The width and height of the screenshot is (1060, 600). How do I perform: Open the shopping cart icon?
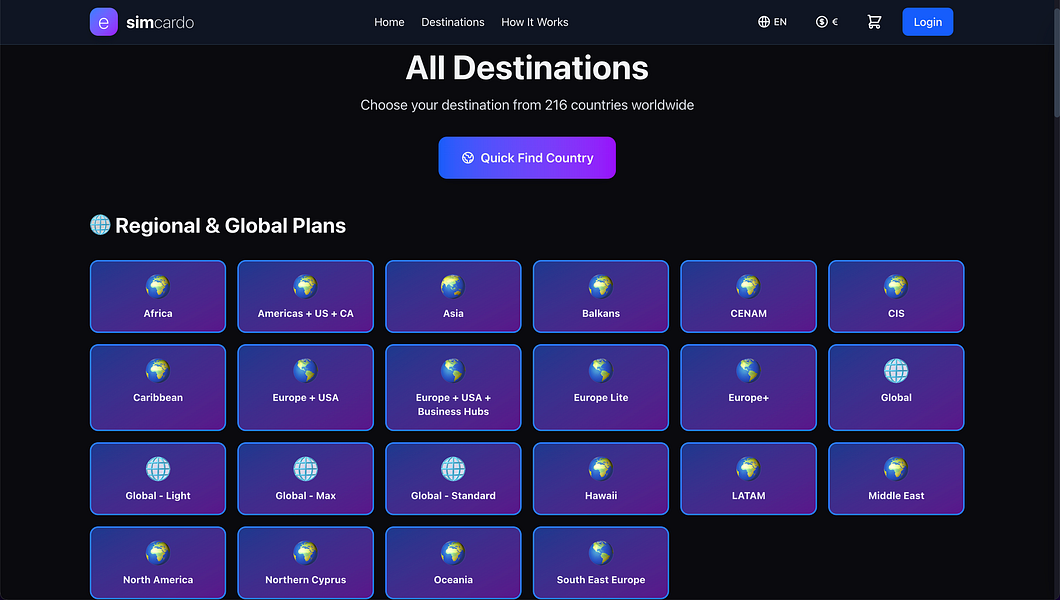pos(874,22)
